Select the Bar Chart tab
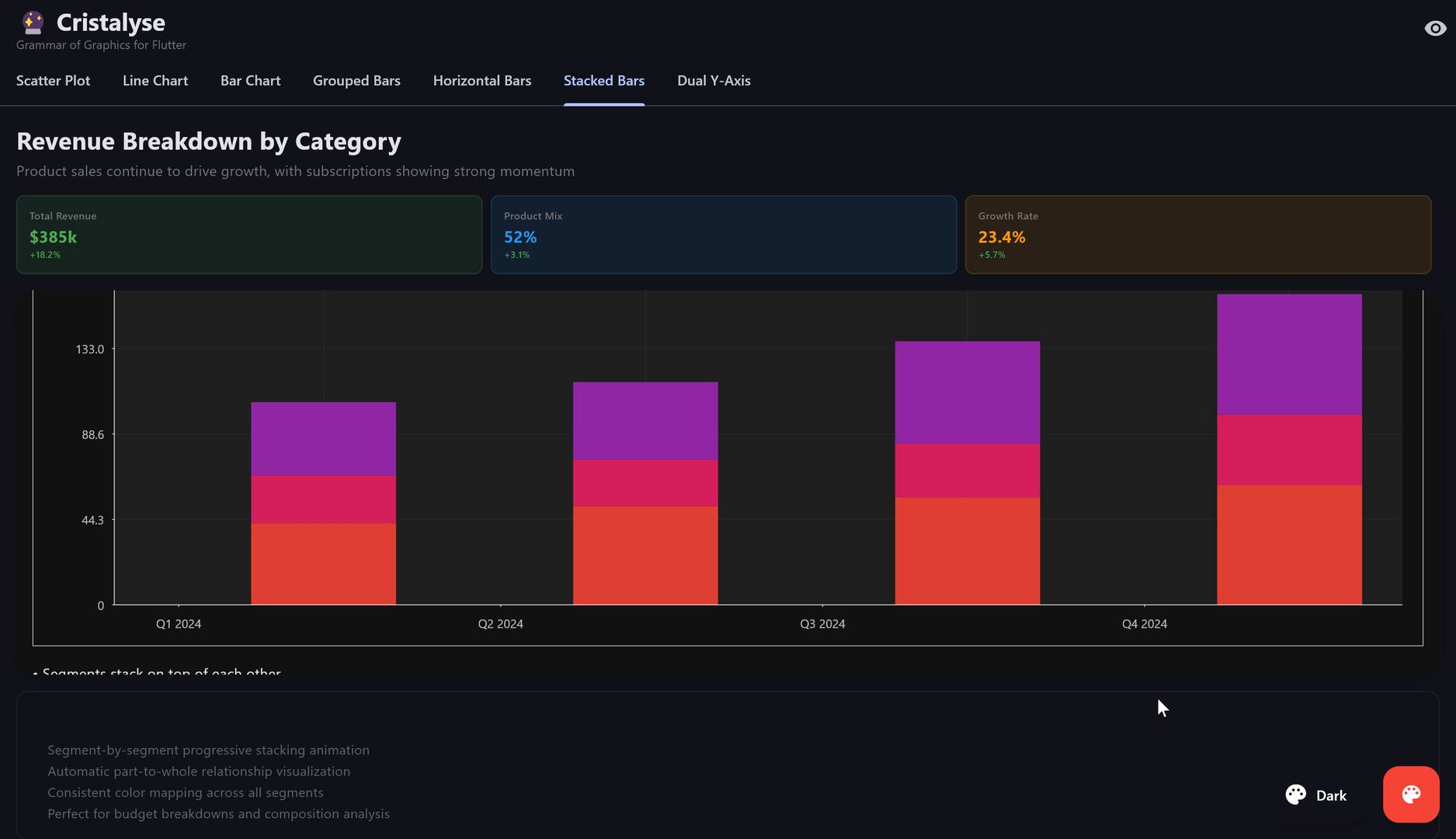The height and width of the screenshot is (839, 1456). tap(250, 81)
